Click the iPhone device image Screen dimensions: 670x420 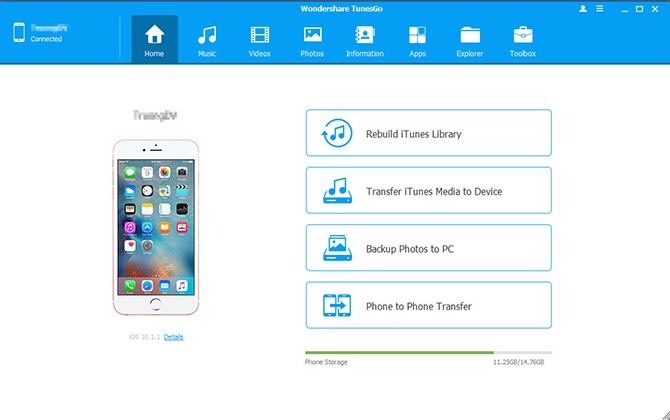point(156,227)
